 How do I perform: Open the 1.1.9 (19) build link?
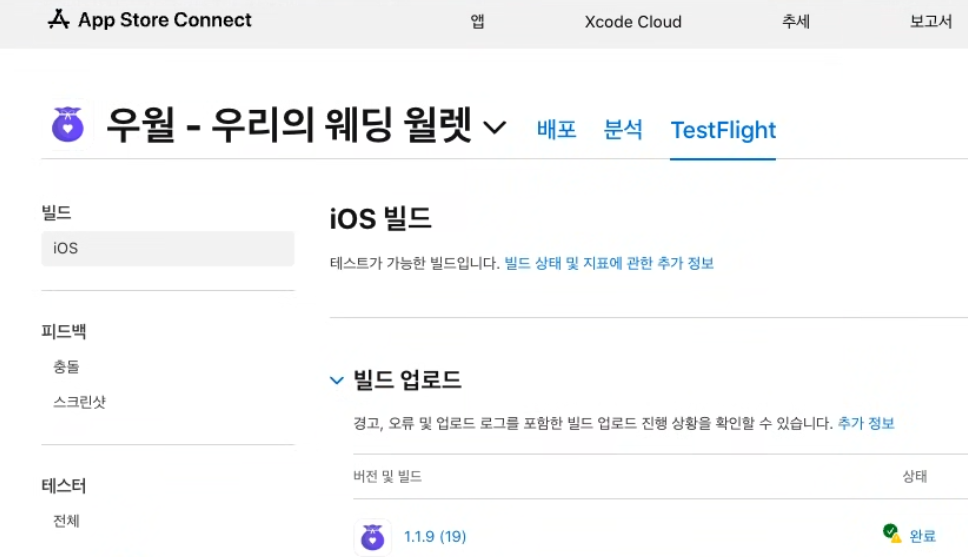tap(435, 537)
